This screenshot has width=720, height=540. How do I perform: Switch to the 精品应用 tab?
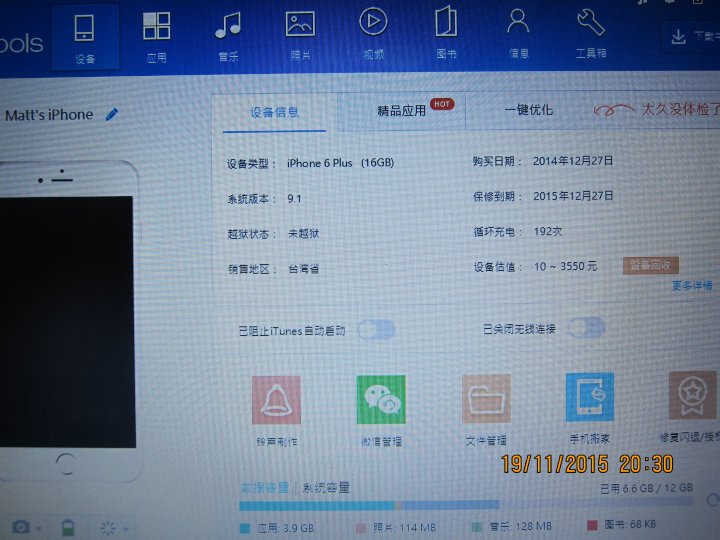point(402,111)
